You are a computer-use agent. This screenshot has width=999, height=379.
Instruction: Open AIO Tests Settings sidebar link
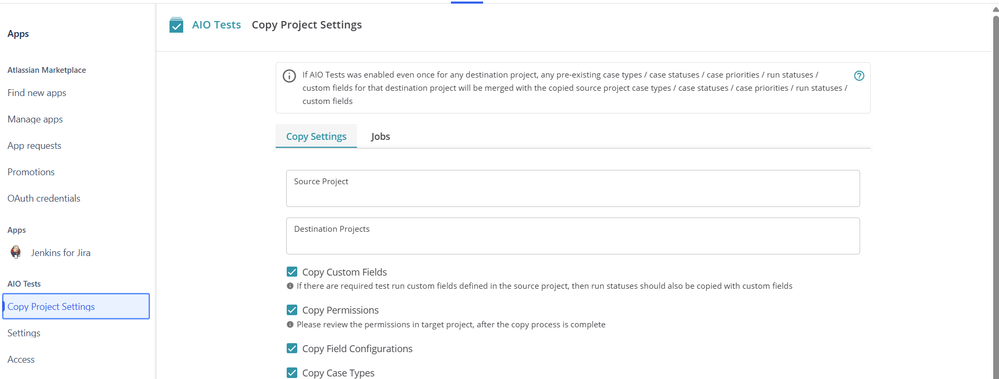point(24,333)
